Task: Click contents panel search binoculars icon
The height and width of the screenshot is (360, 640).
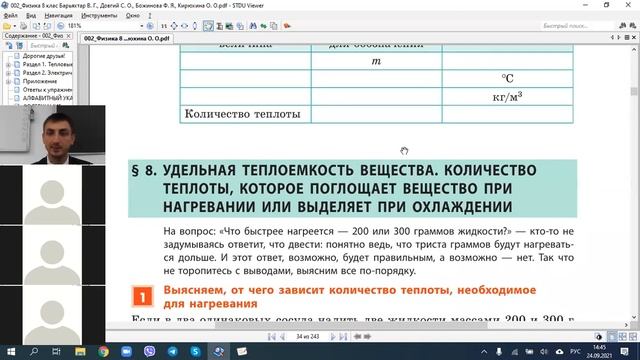Action: point(66,46)
